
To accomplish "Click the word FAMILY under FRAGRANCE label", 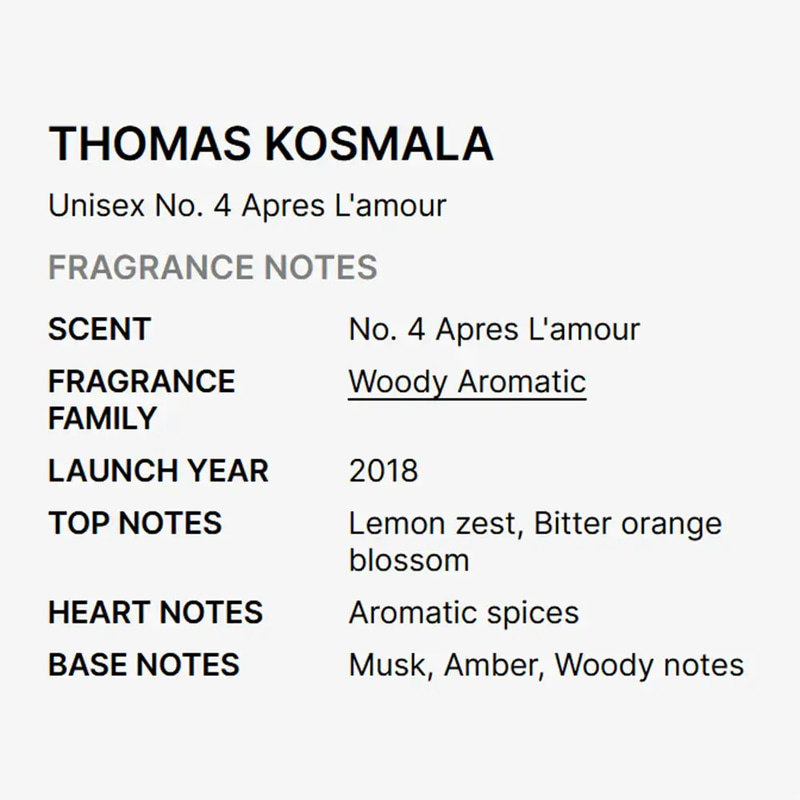I will point(103,418).
